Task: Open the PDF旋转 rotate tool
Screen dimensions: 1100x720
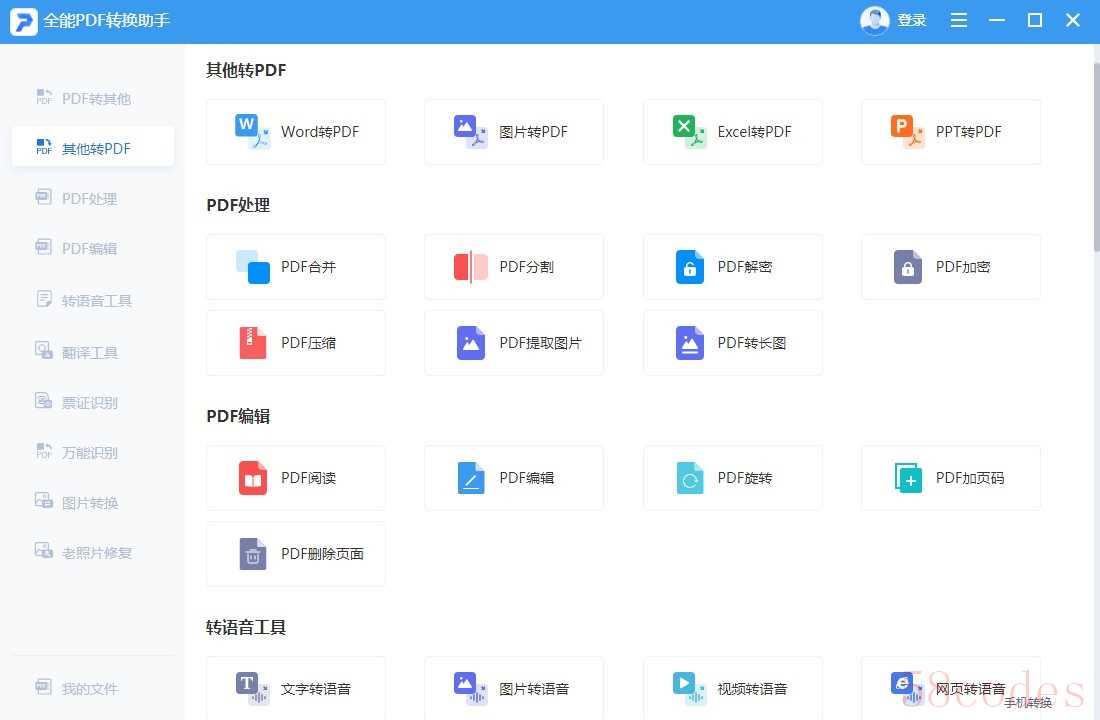Action: 732,478
